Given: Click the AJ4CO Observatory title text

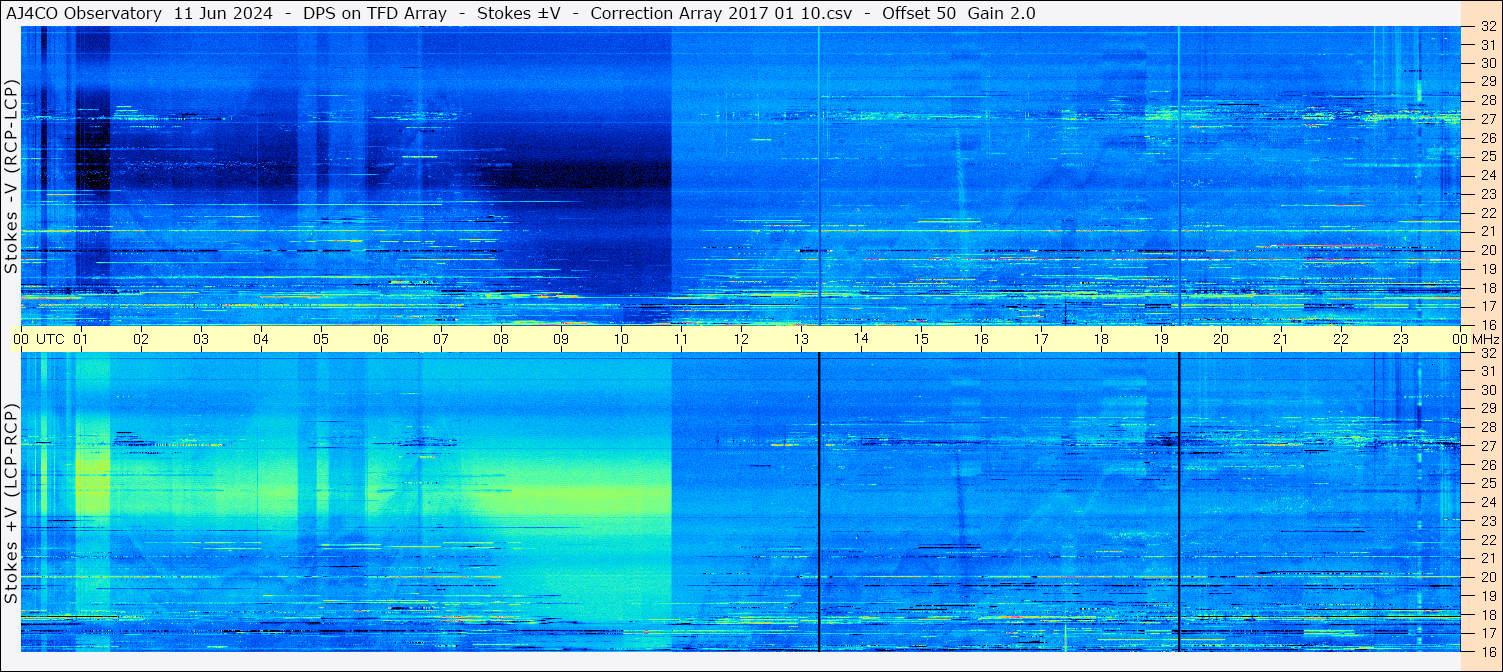Looking at the screenshot, I should (x=84, y=13).
